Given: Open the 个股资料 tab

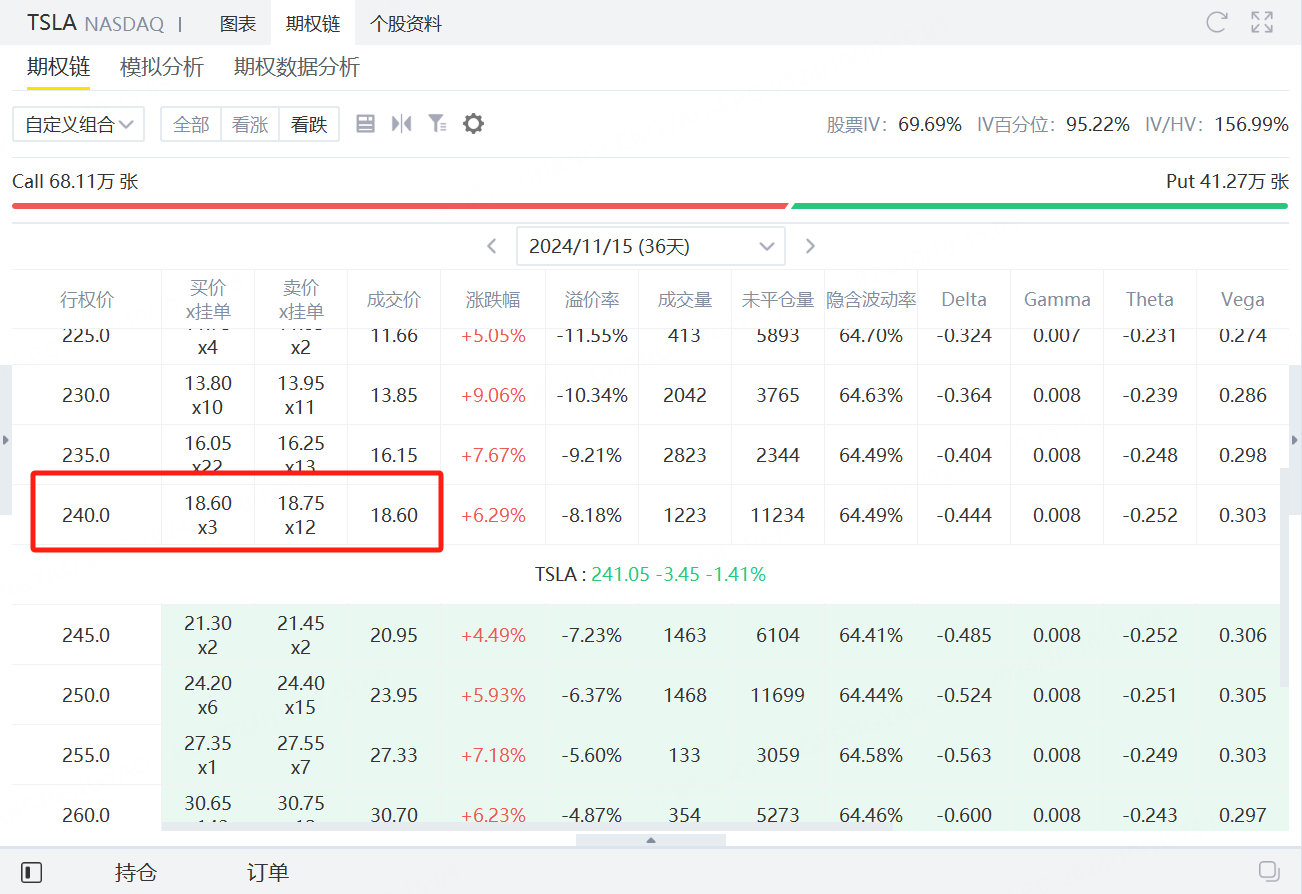Looking at the screenshot, I should pyautogui.click(x=404, y=22).
